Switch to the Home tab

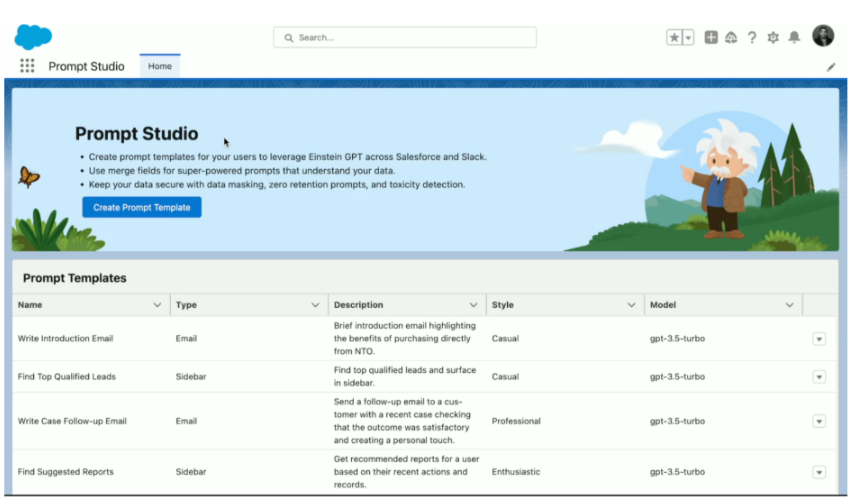[160, 66]
